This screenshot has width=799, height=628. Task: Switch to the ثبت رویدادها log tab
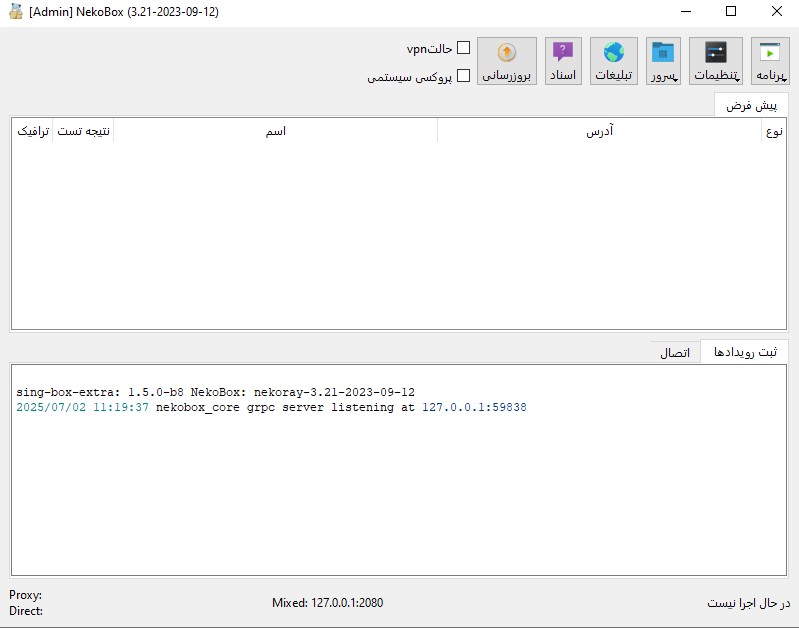point(744,352)
